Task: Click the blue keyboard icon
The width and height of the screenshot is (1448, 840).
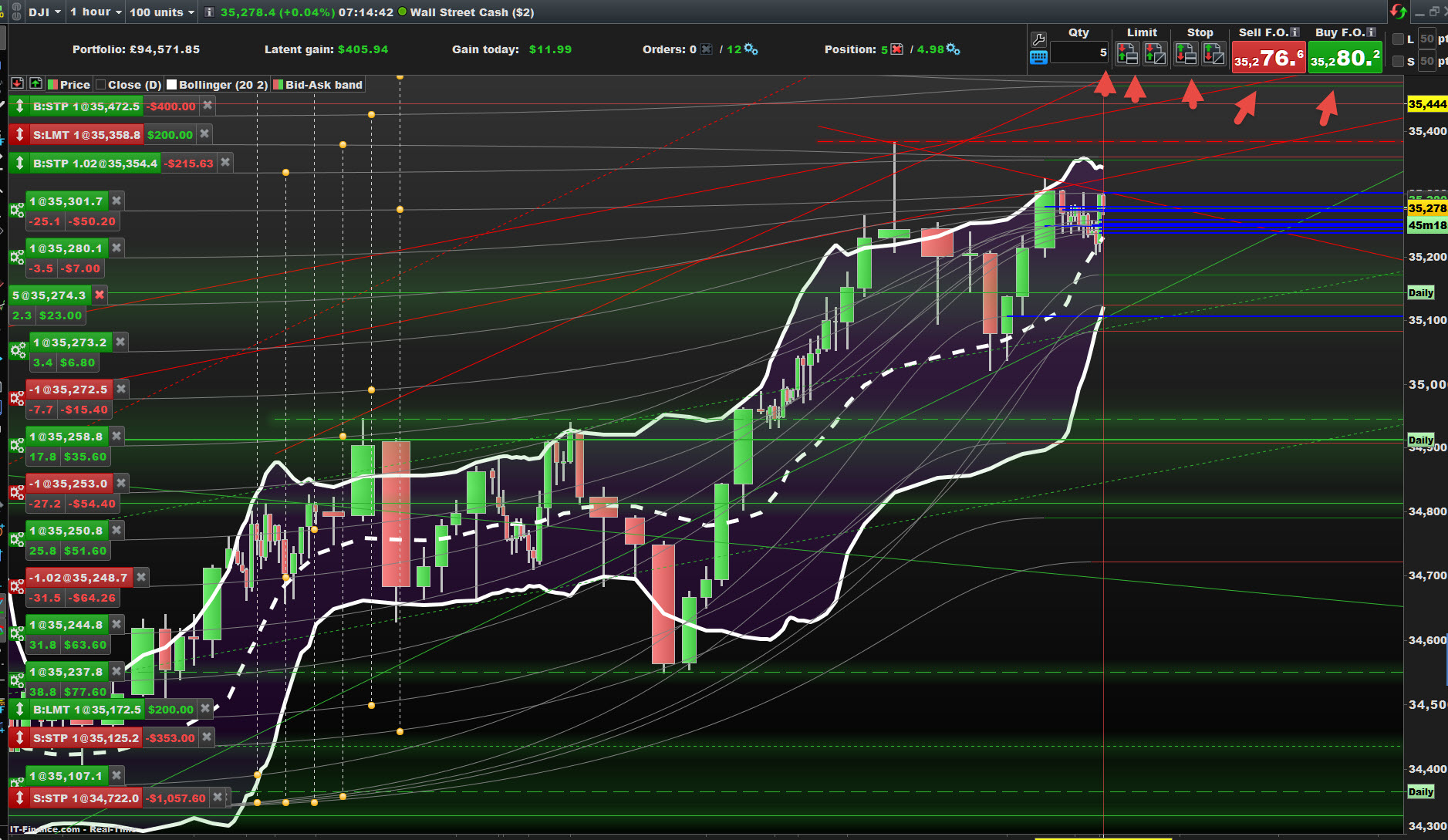Action: [1038, 57]
